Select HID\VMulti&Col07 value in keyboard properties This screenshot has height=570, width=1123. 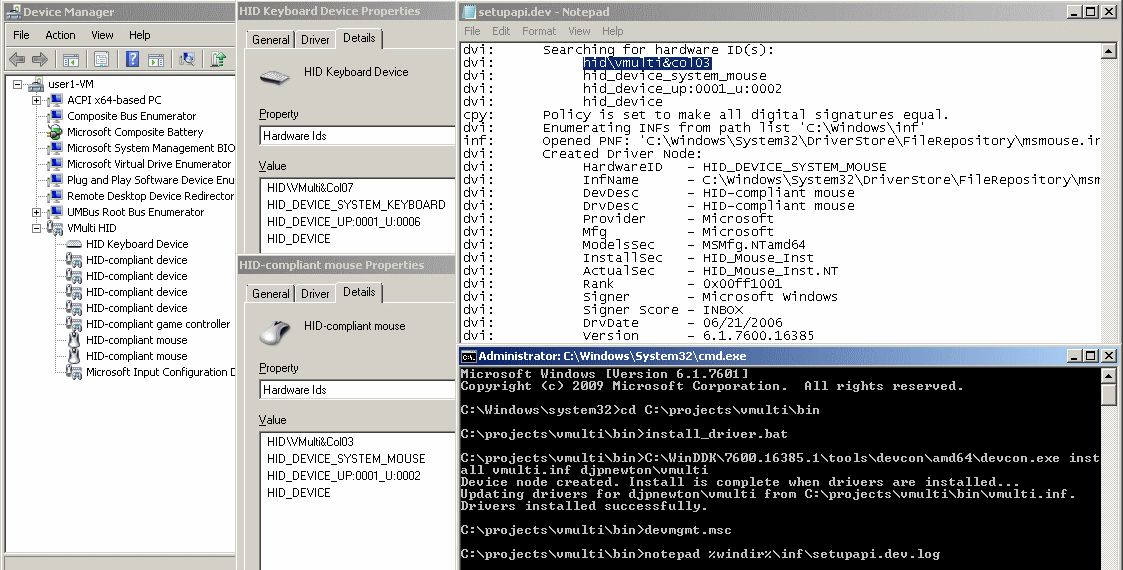click(310, 188)
